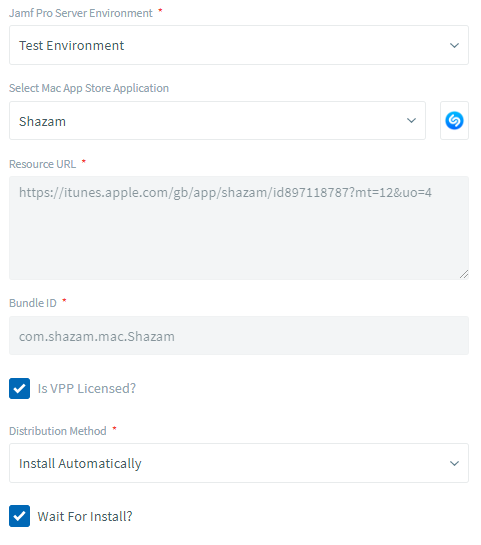Click the 'Jamf Pro Server Environment' field label
This screenshot has height=545, width=481.
[x=81, y=13]
